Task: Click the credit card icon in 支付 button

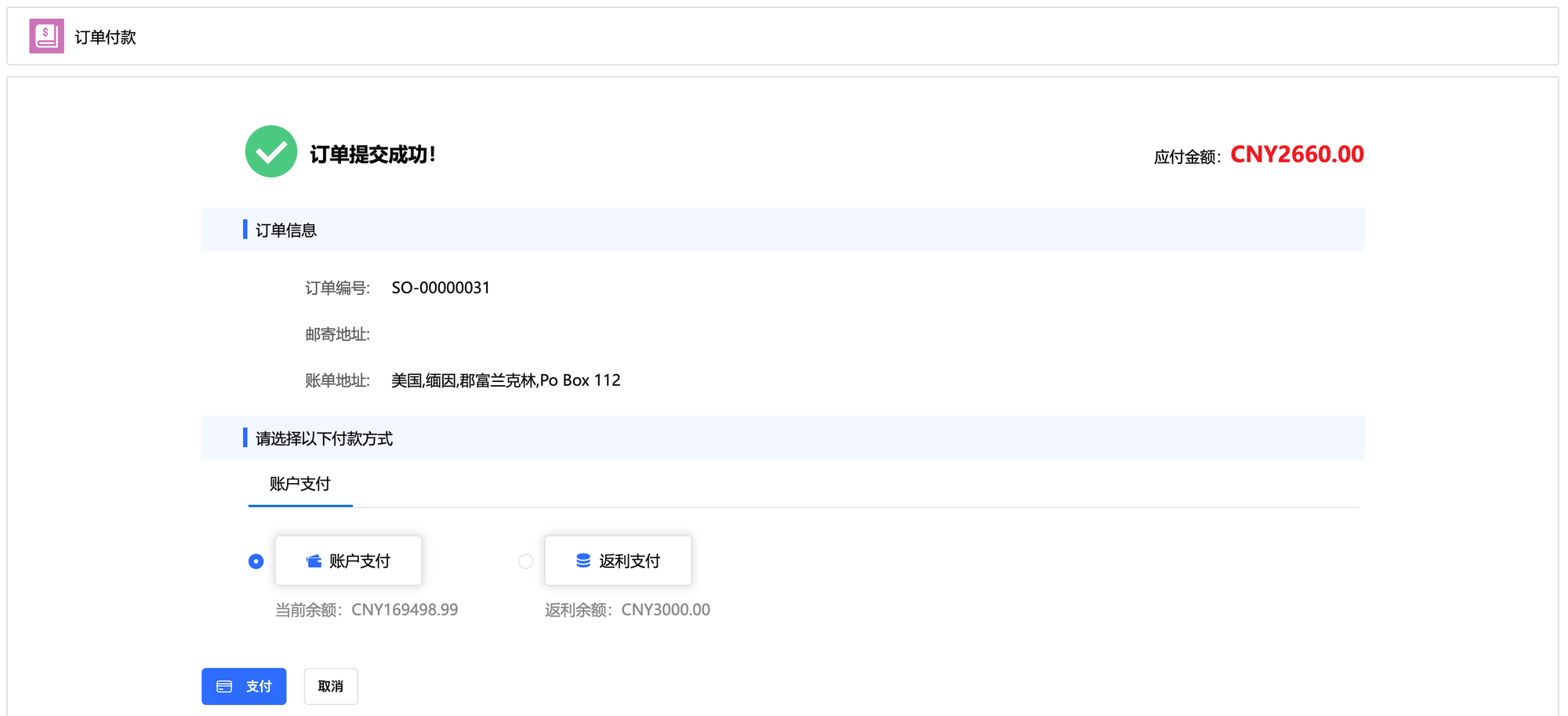Action: click(x=224, y=686)
